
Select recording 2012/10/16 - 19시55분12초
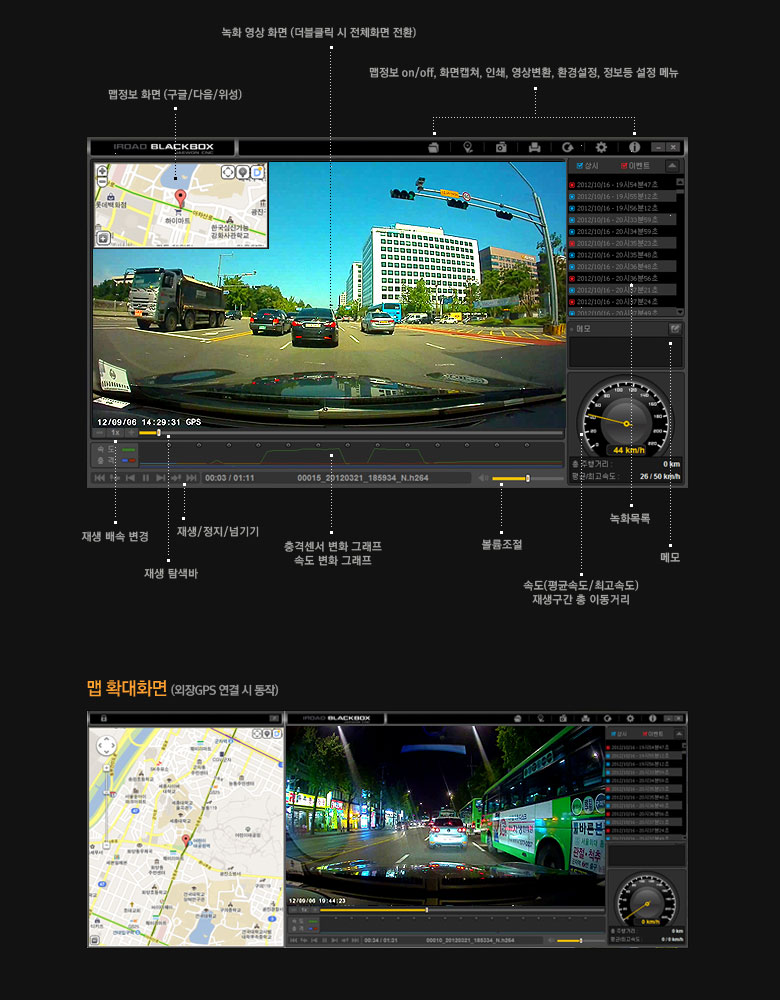(622, 196)
